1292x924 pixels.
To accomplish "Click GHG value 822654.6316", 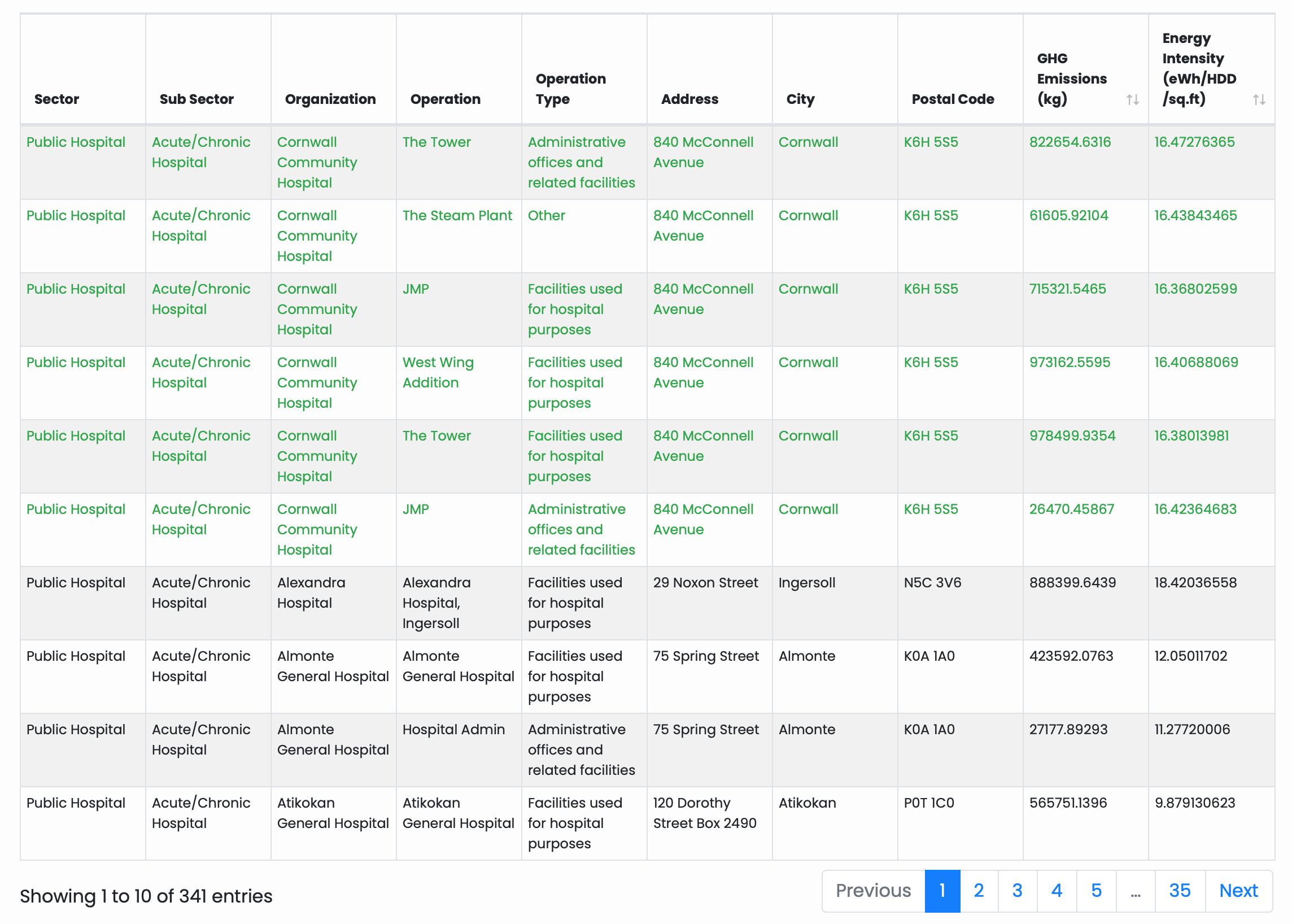I will (x=1070, y=142).
